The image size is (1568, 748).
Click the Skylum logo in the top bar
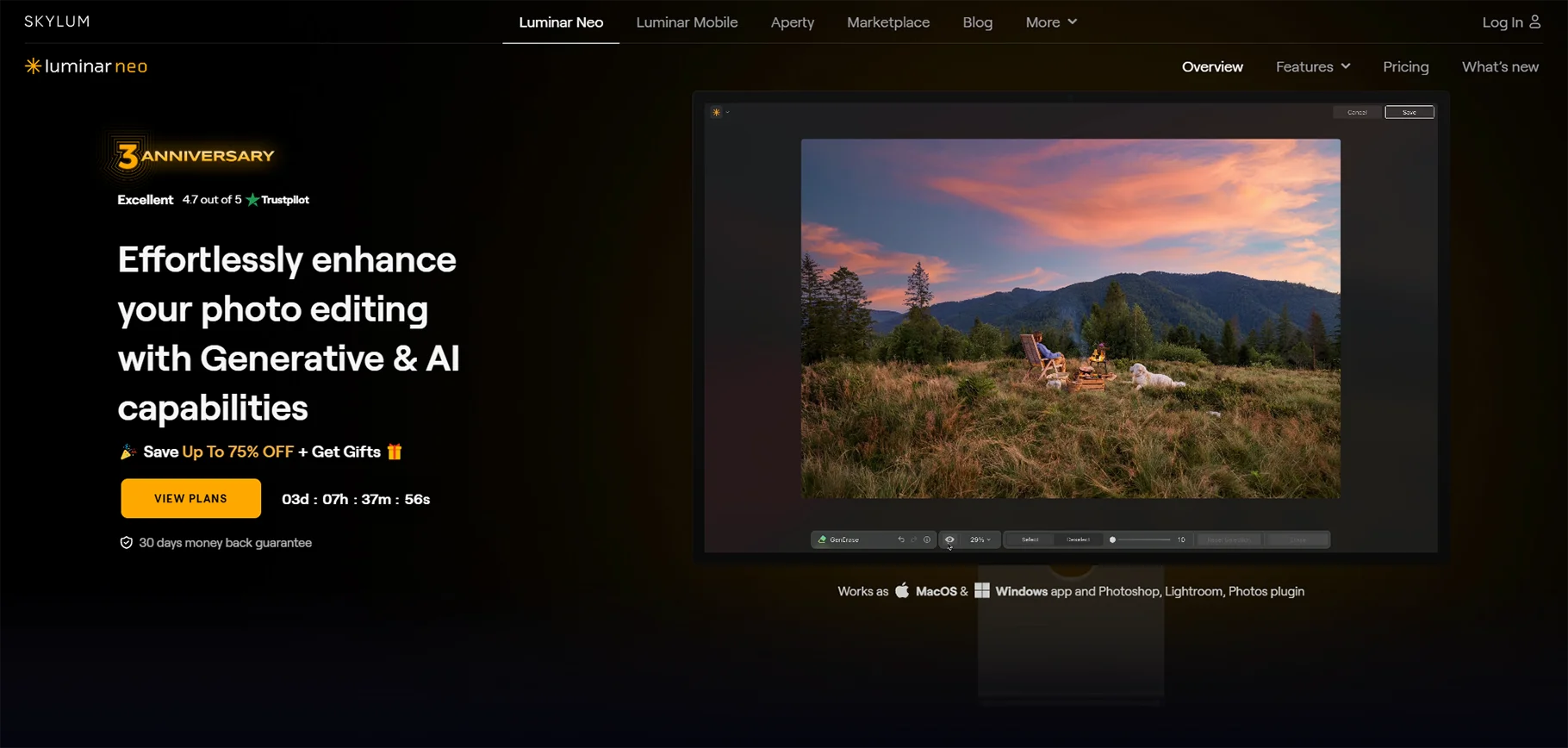[x=57, y=22]
